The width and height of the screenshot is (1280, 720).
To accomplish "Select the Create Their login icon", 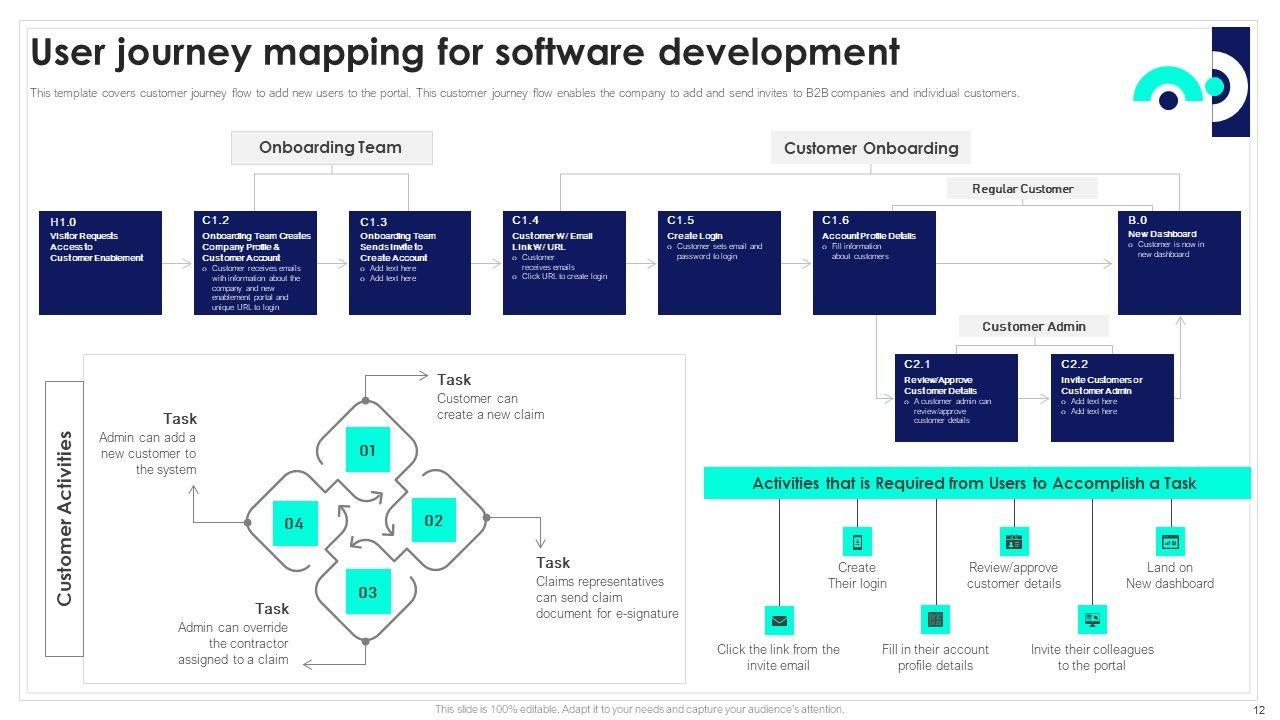I will pyautogui.click(x=857, y=542).
